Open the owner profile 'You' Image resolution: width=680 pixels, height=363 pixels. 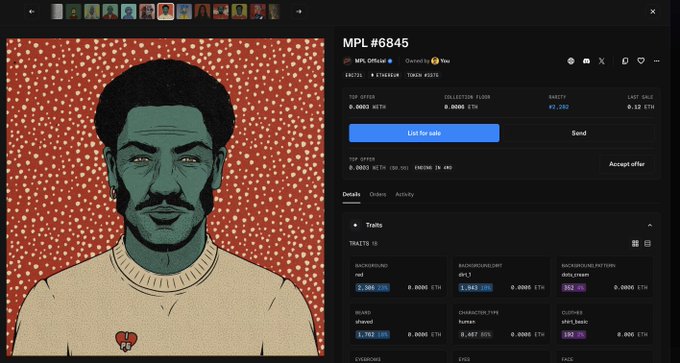click(x=445, y=61)
